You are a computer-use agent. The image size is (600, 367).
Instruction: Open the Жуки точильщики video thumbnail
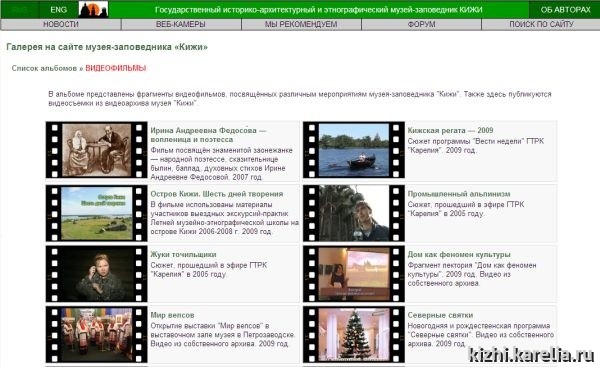(96, 274)
